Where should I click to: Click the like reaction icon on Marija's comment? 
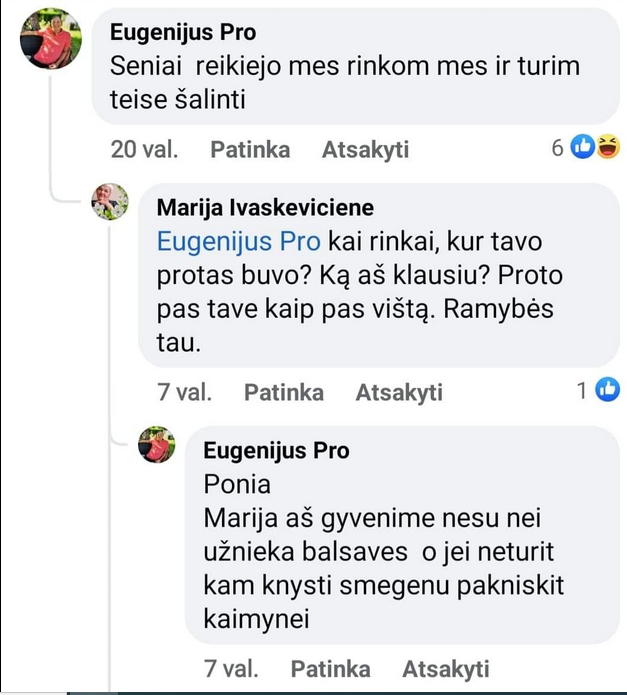[x=606, y=392]
